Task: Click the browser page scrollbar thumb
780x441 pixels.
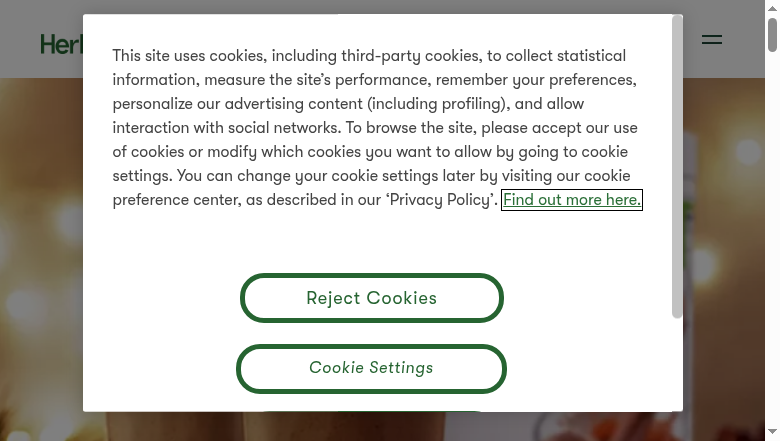Action: coord(772,34)
